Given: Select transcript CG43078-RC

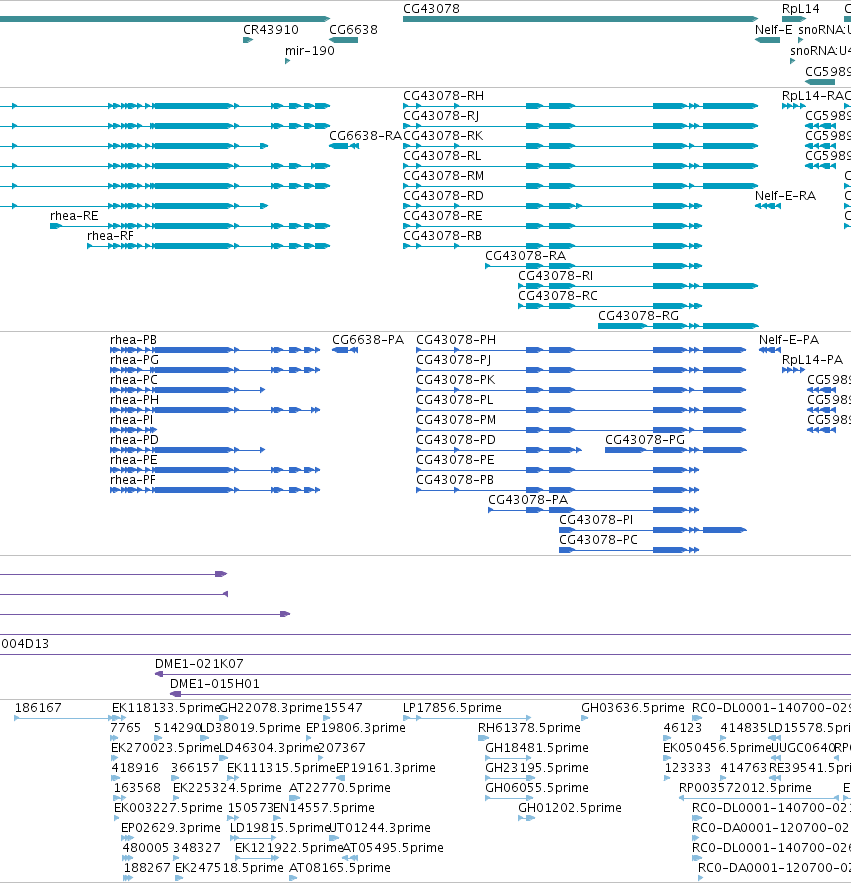Looking at the screenshot, I should [610, 306].
